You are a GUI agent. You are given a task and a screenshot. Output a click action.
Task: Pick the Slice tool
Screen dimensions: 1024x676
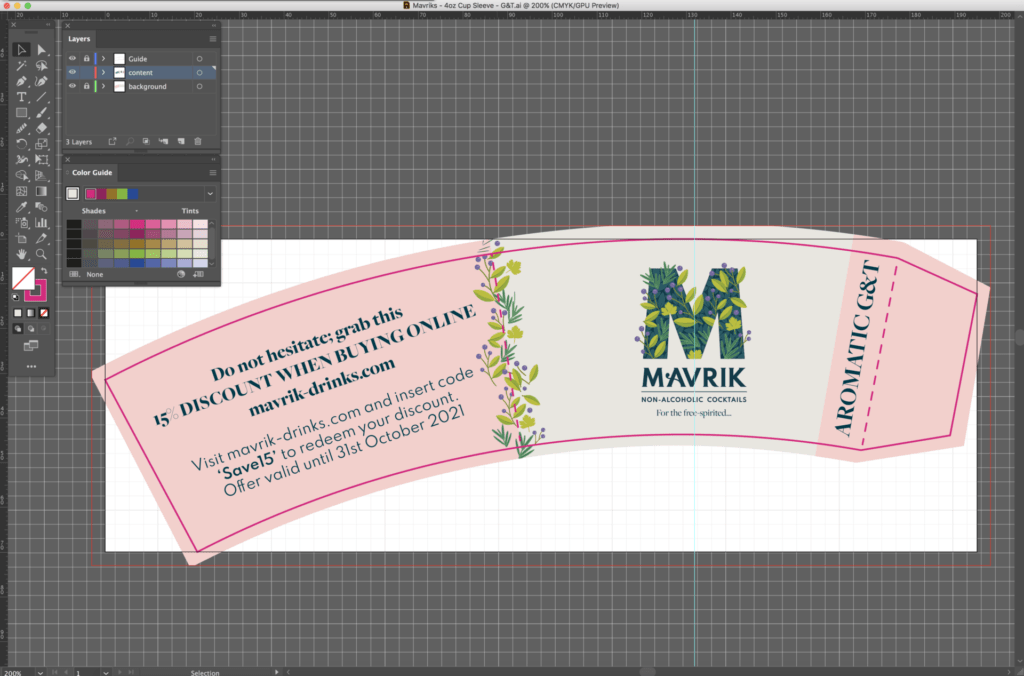coord(41,238)
